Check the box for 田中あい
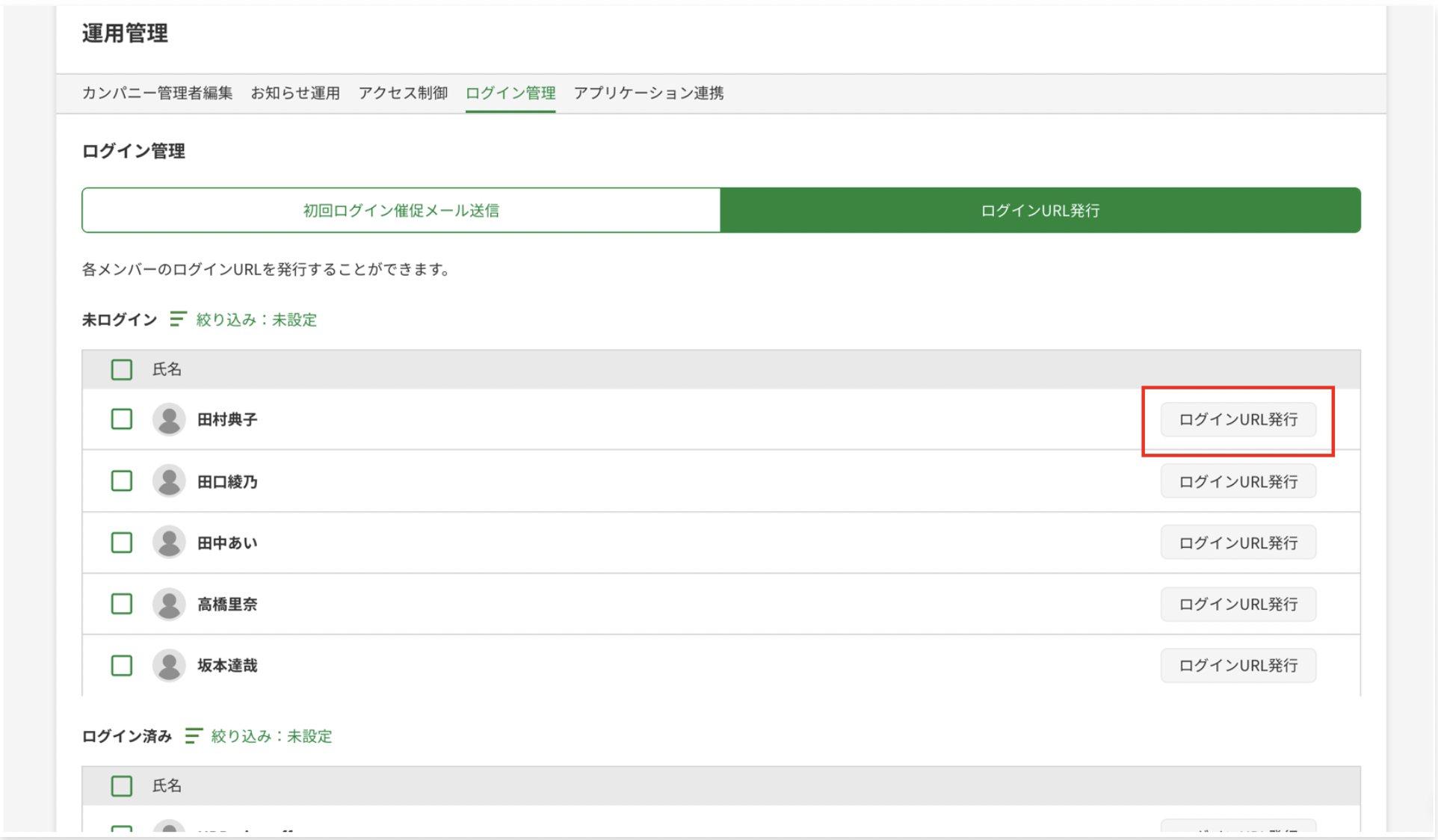This screenshot has width=1438, height=840. pyautogui.click(x=122, y=543)
